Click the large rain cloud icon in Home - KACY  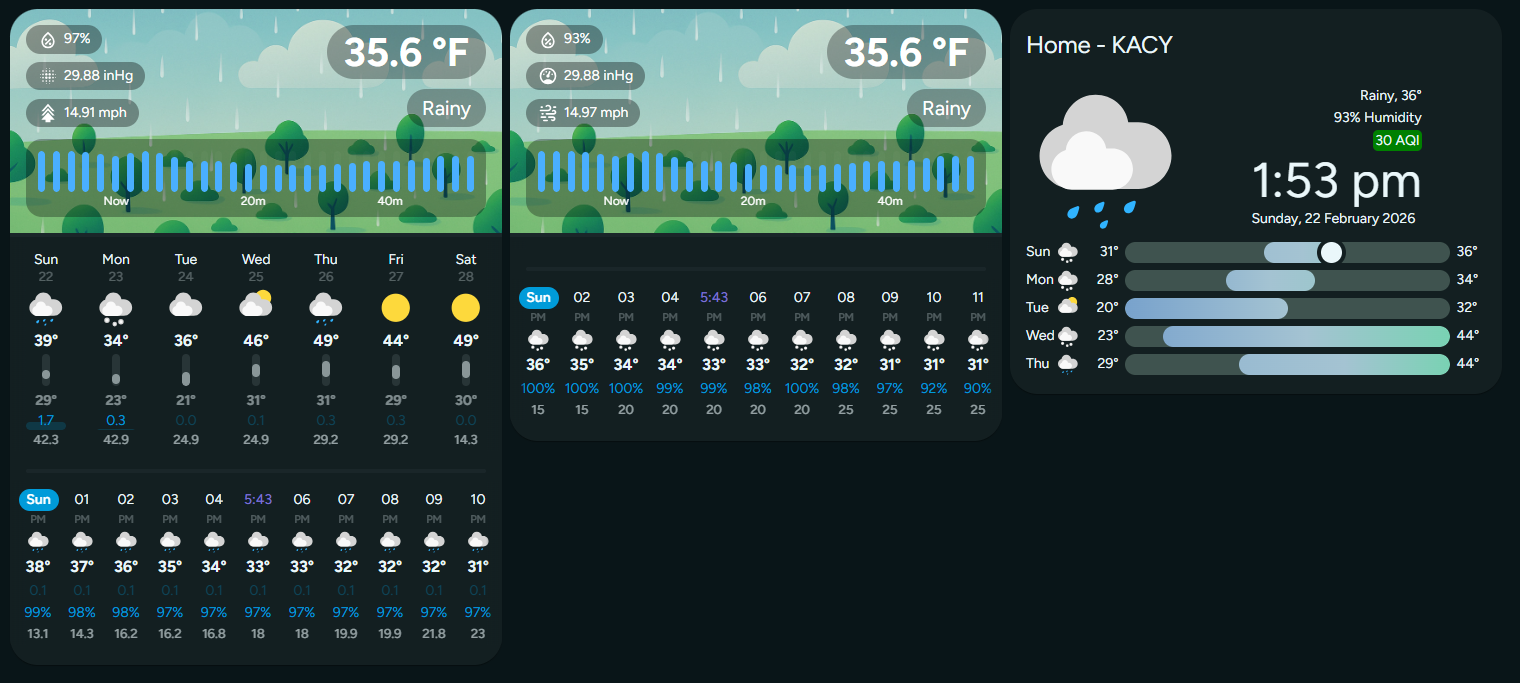(1104, 160)
